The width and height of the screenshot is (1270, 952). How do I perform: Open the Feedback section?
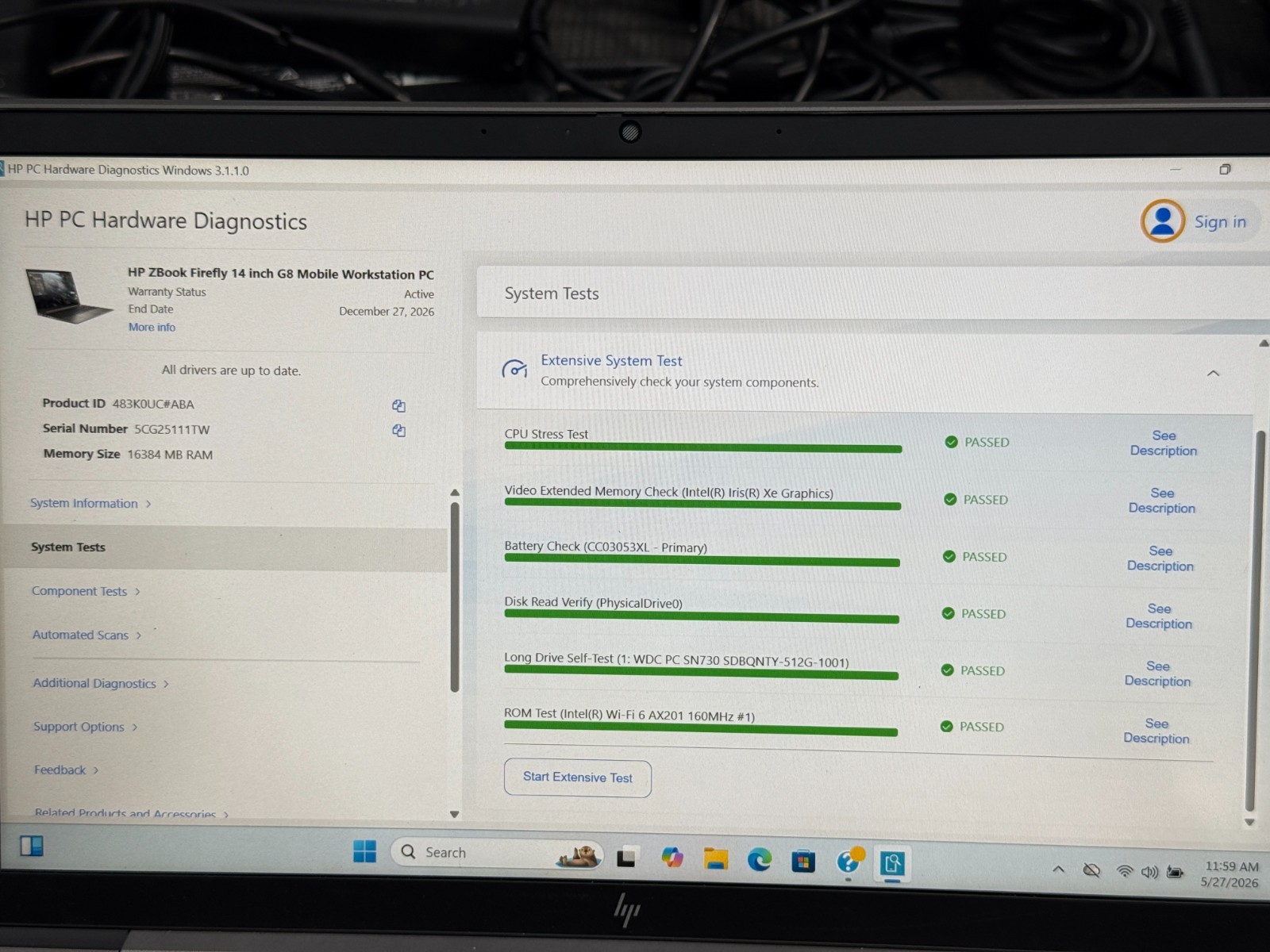click(x=66, y=770)
